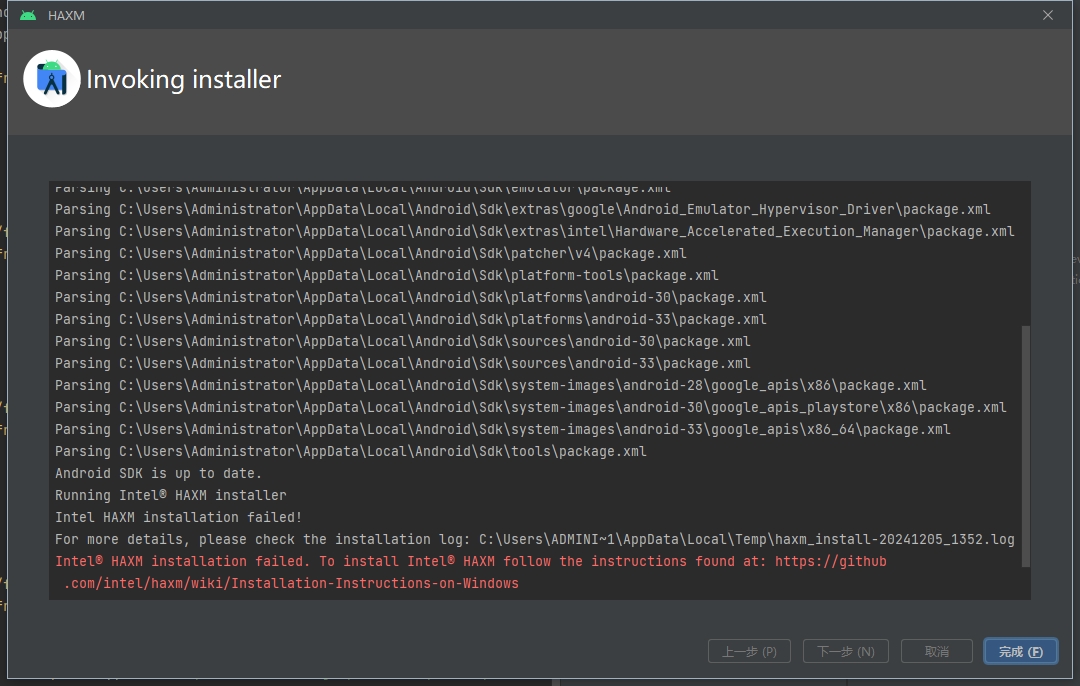Click the patcher\v4 package.xml line
This screenshot has height=686, width=1080.
click(x=371, y=253)
